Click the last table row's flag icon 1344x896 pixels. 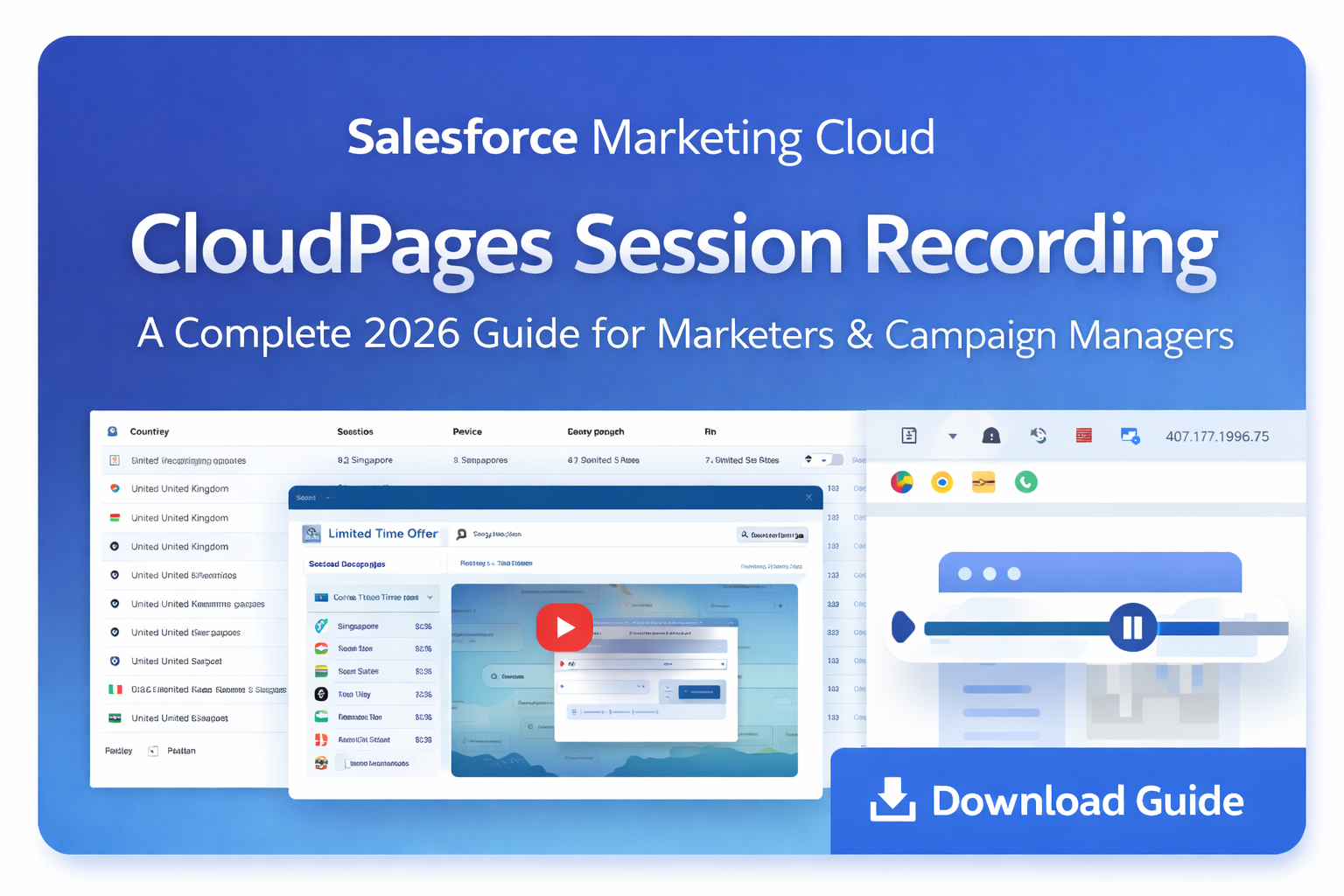[x=115, y=717]
